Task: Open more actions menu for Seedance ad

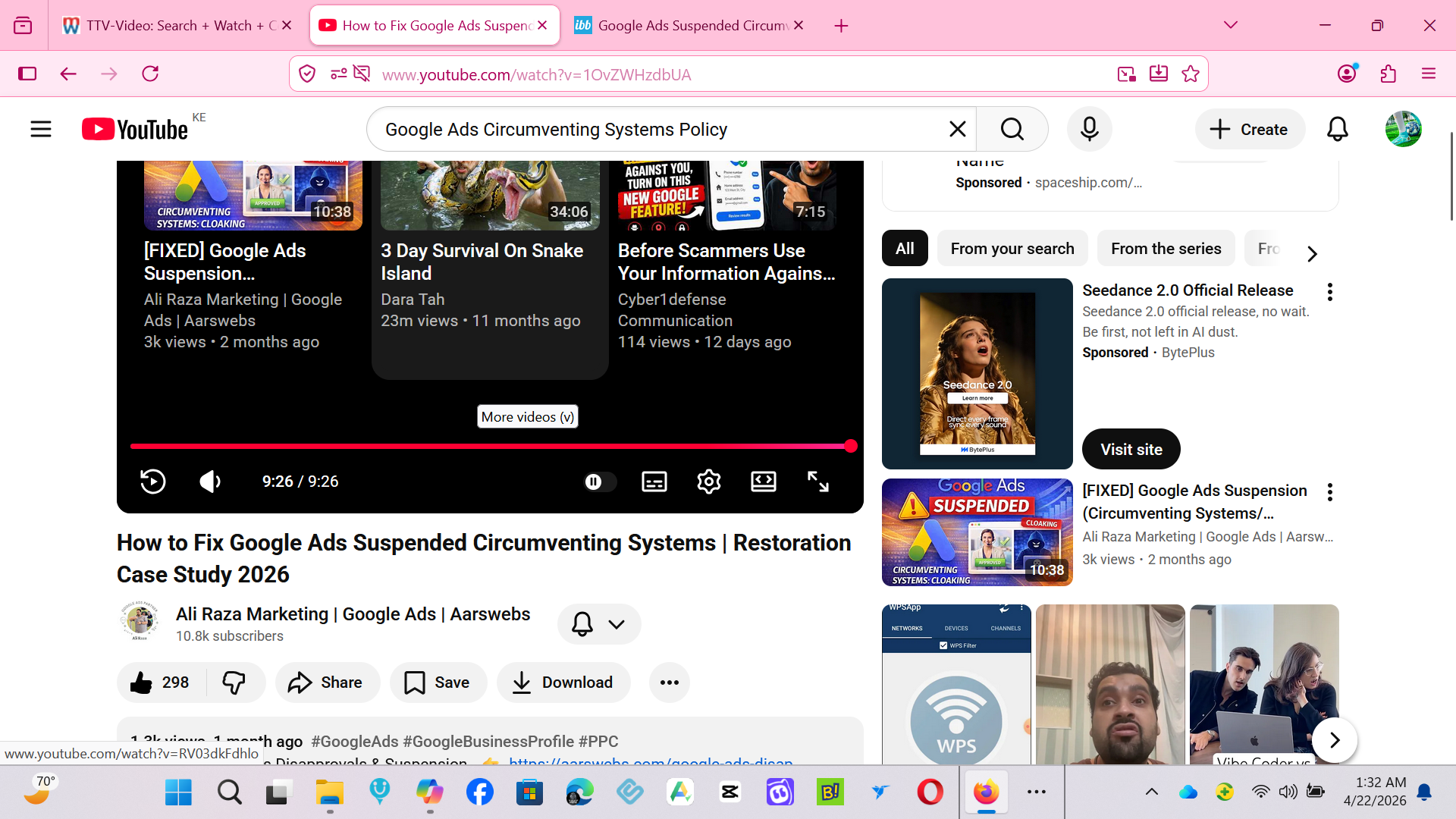Action: [x=1329, y=292]
